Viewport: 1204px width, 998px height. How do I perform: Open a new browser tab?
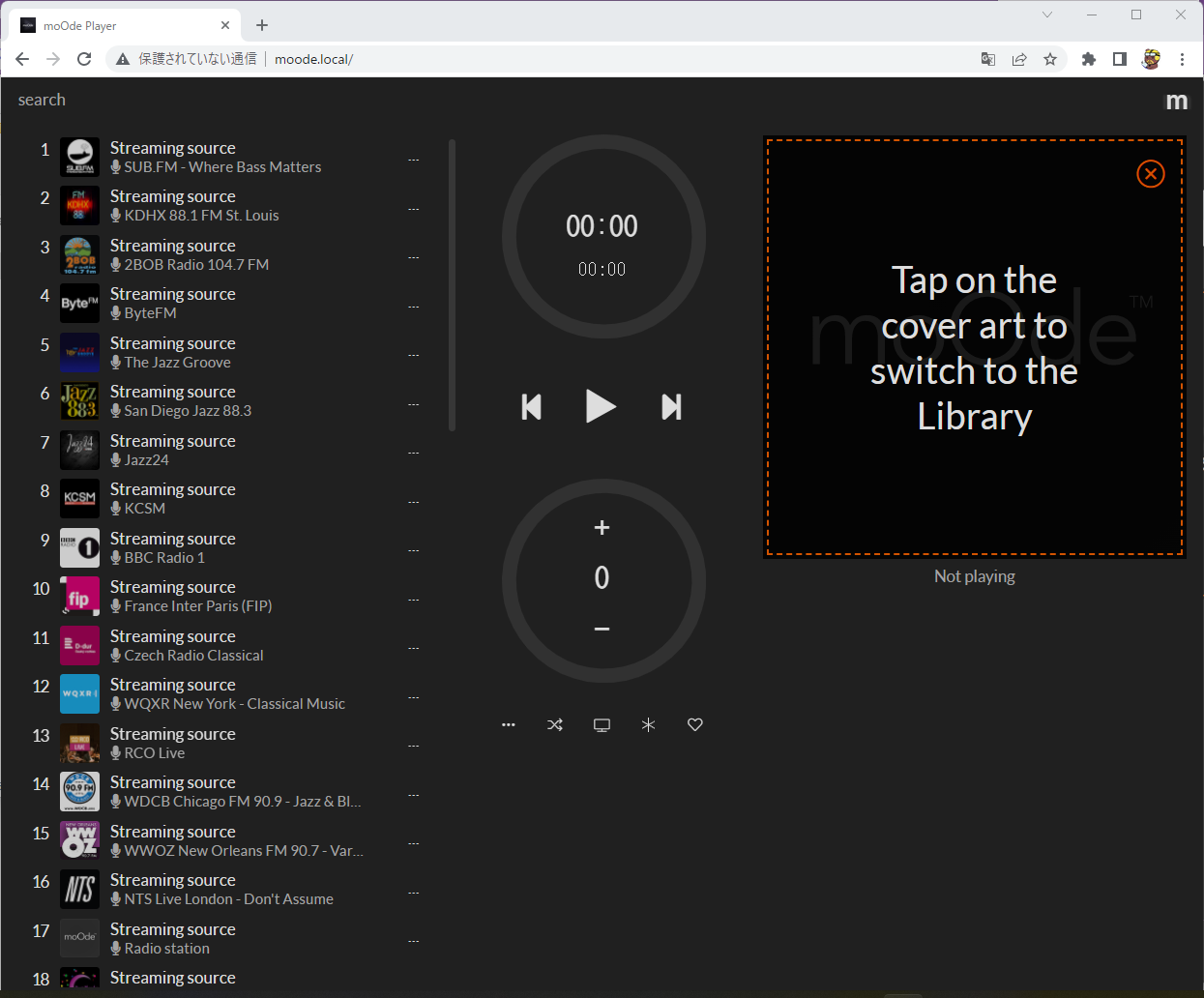tap(262, 25)
